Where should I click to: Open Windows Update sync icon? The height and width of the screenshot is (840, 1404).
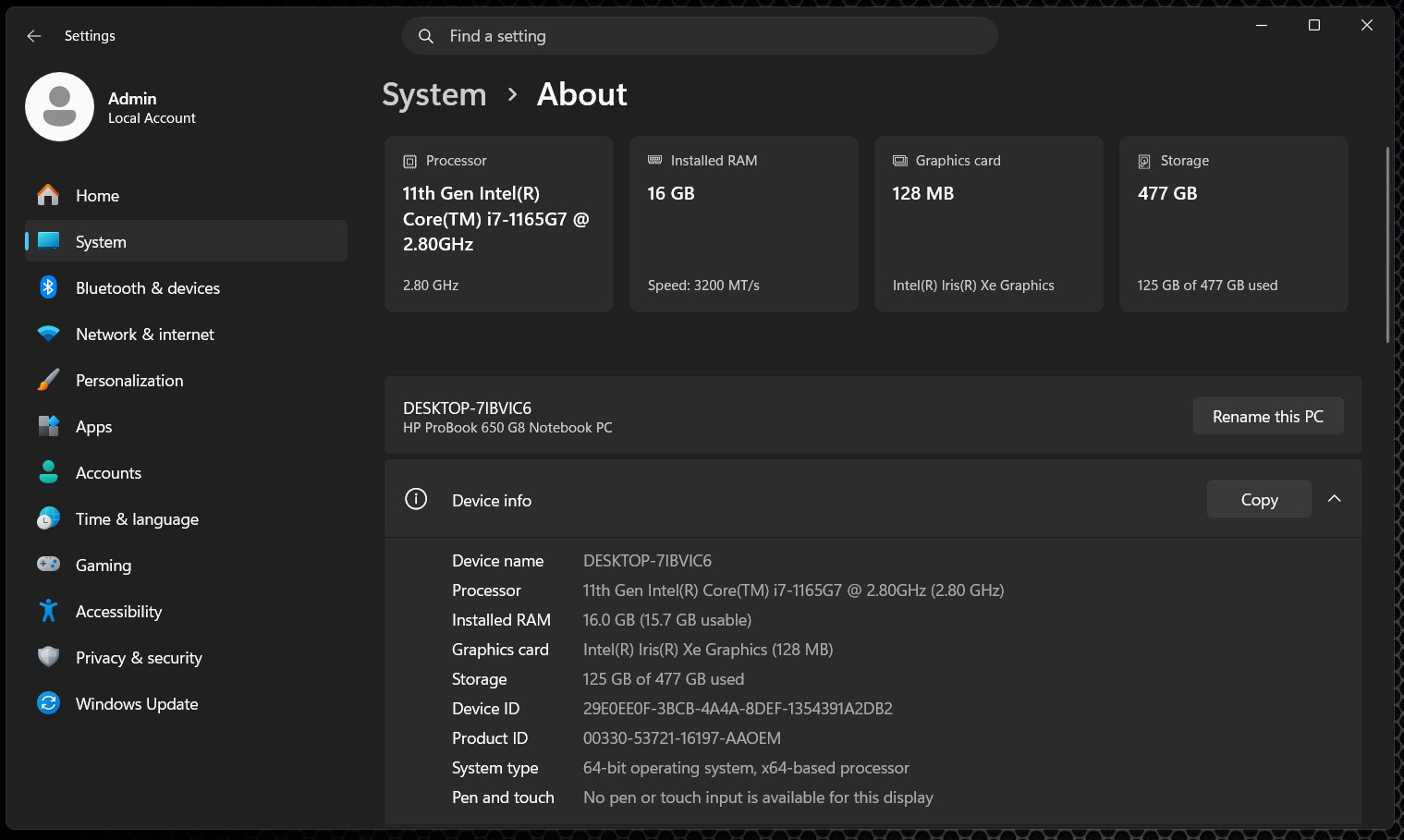tap(48, 703)
